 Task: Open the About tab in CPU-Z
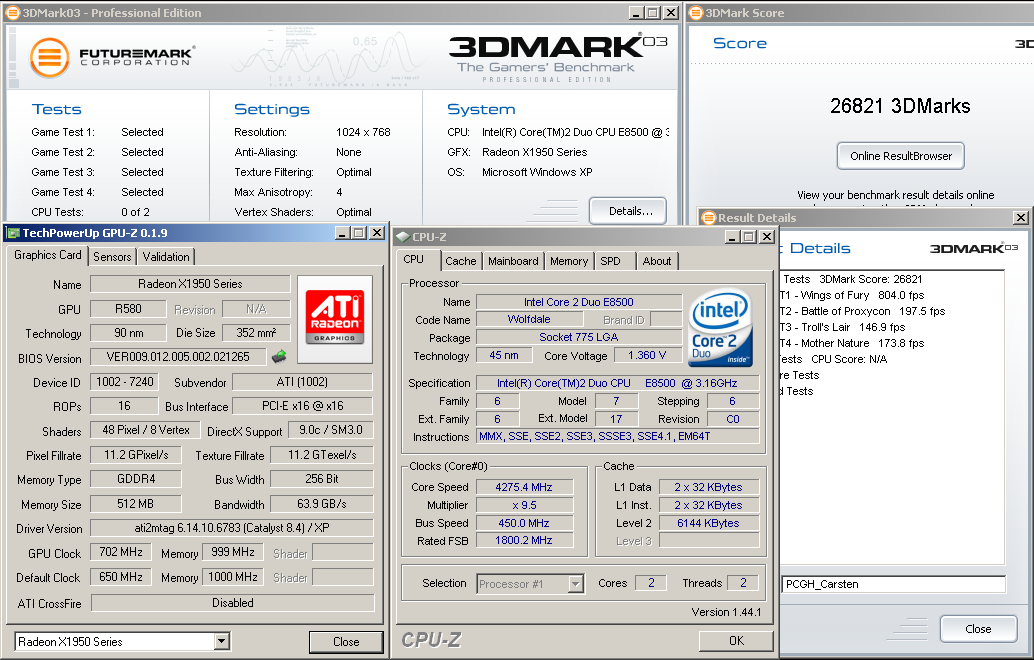657,261
